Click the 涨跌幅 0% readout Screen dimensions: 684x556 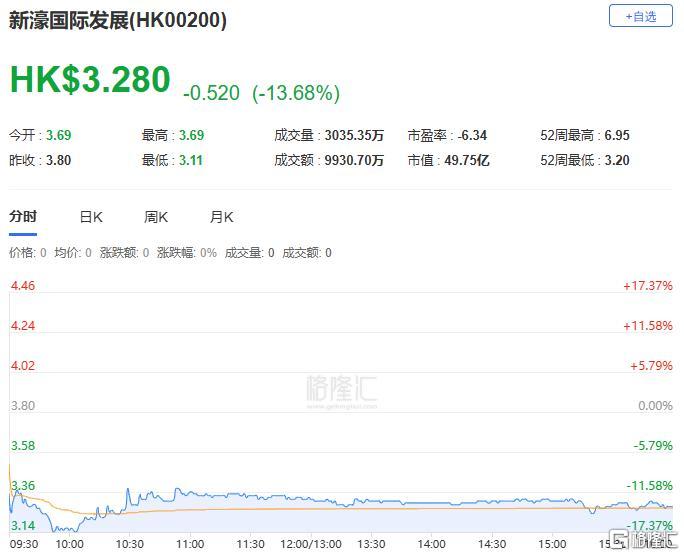(x=187, y=252)
